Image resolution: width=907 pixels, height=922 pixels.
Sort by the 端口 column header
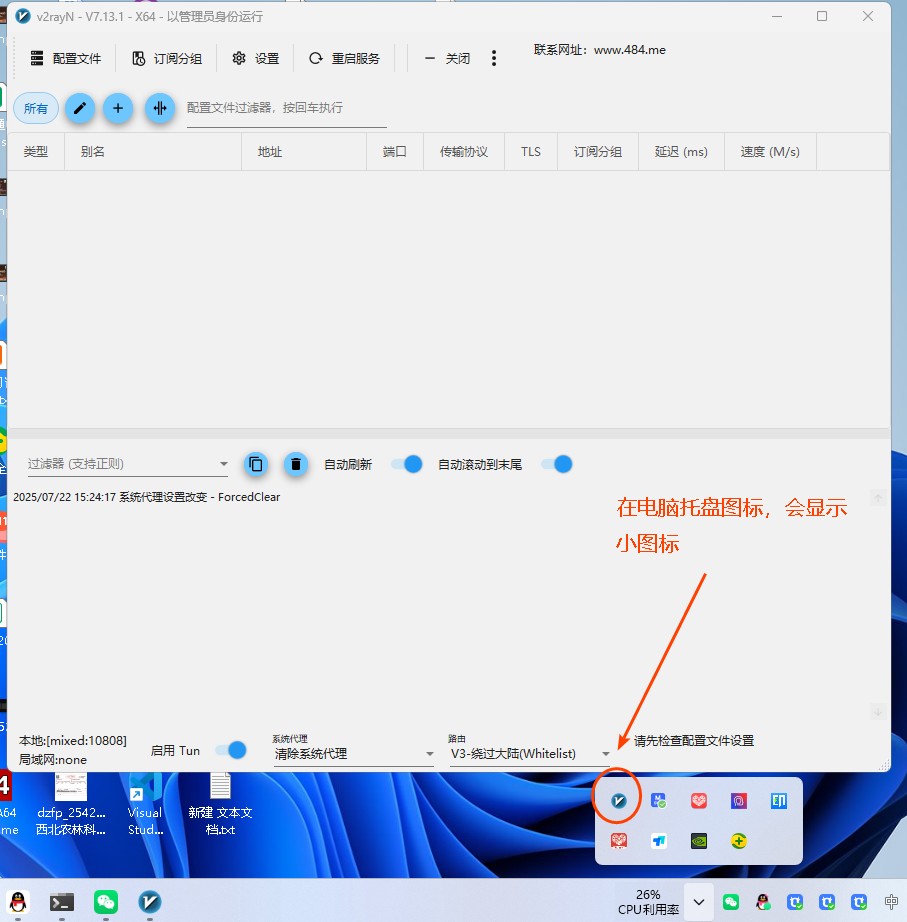(x=395, y=152)
